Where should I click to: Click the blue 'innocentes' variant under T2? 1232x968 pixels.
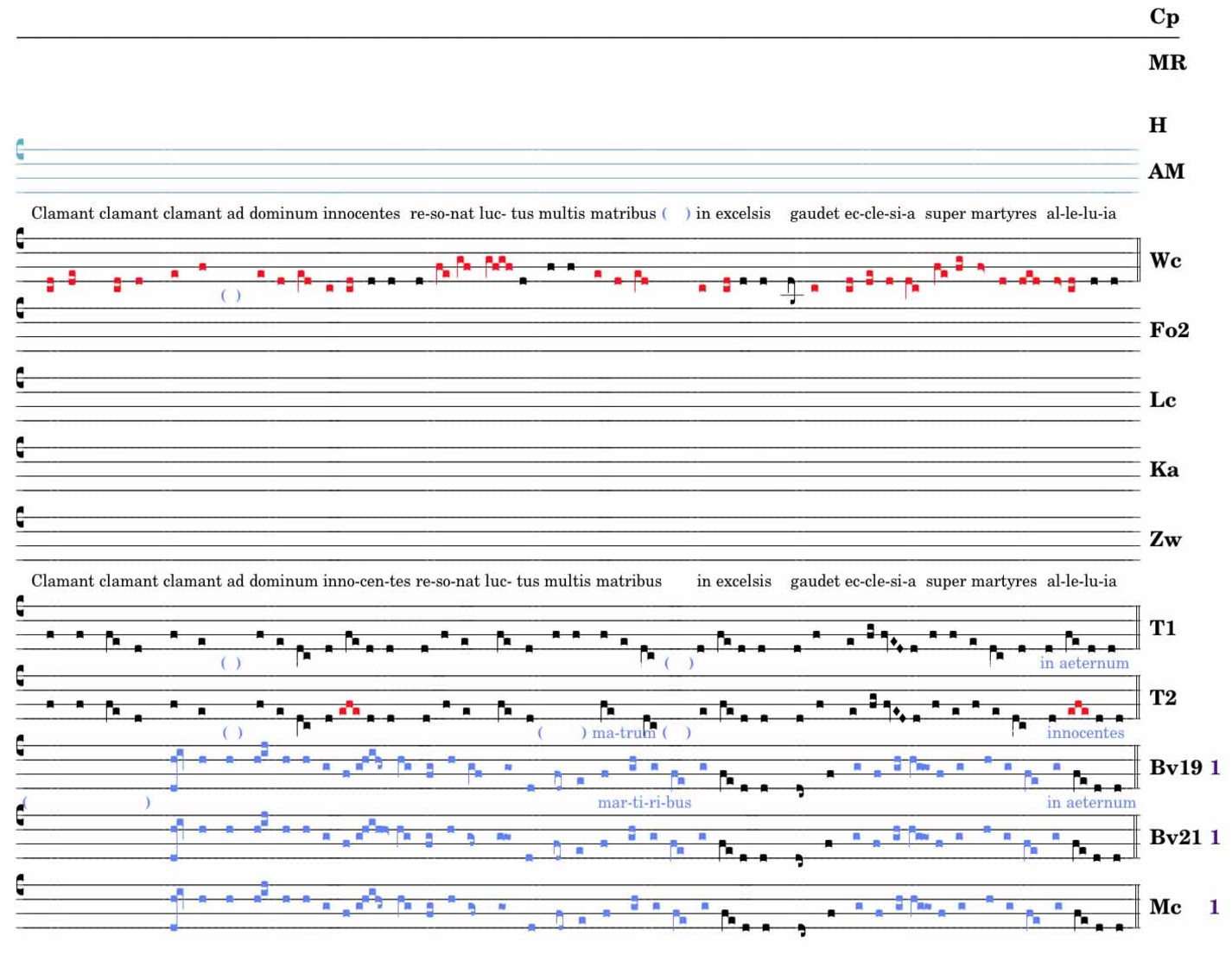1085,733
